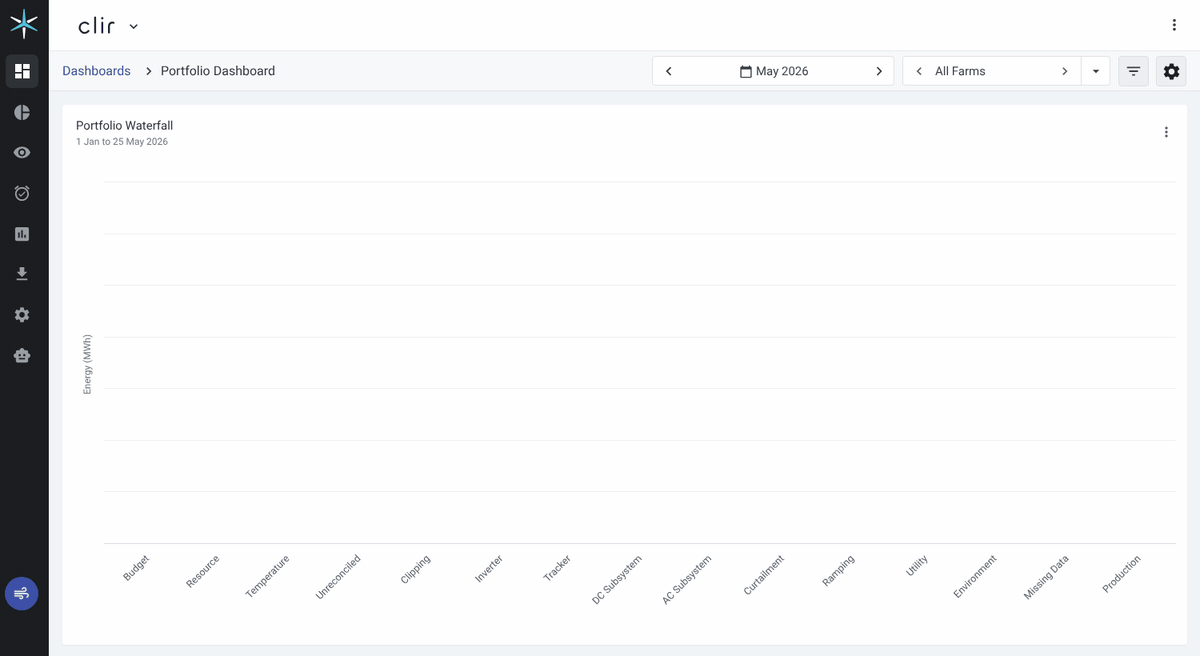Open the May 2026 date picker

[x=774, y=71]
